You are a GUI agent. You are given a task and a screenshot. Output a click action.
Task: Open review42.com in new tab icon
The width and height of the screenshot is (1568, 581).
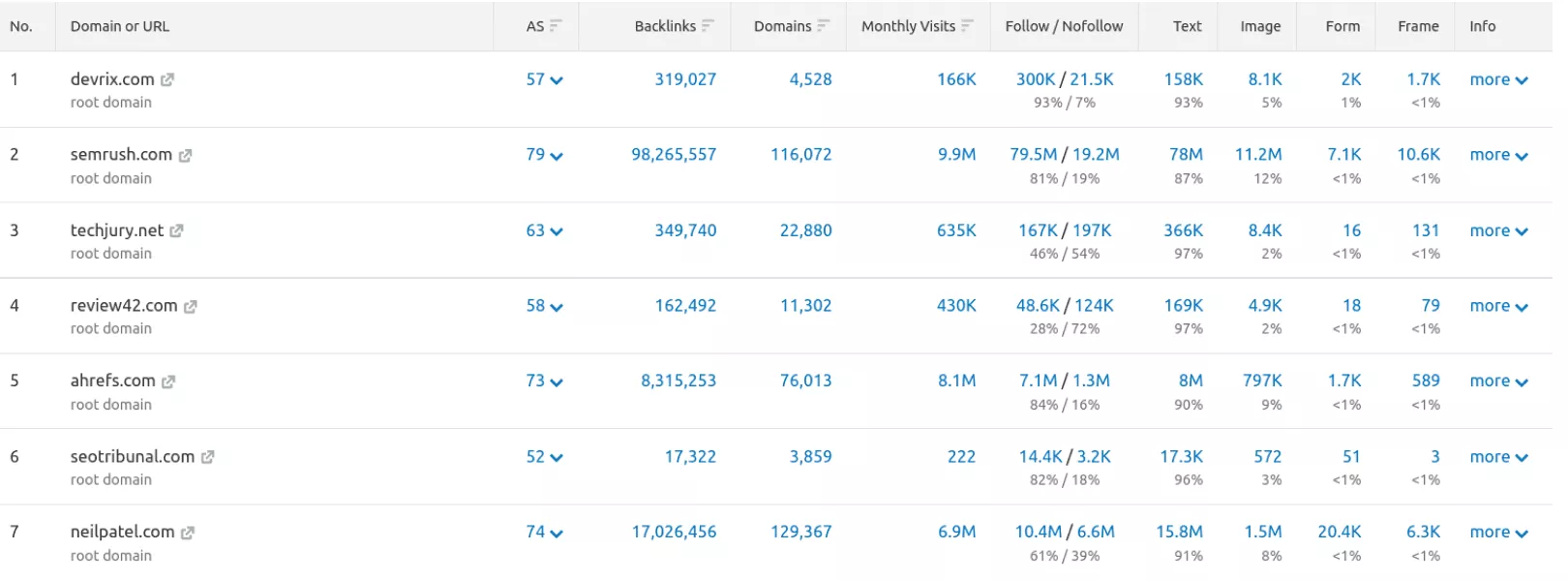[x=191, y=307]
